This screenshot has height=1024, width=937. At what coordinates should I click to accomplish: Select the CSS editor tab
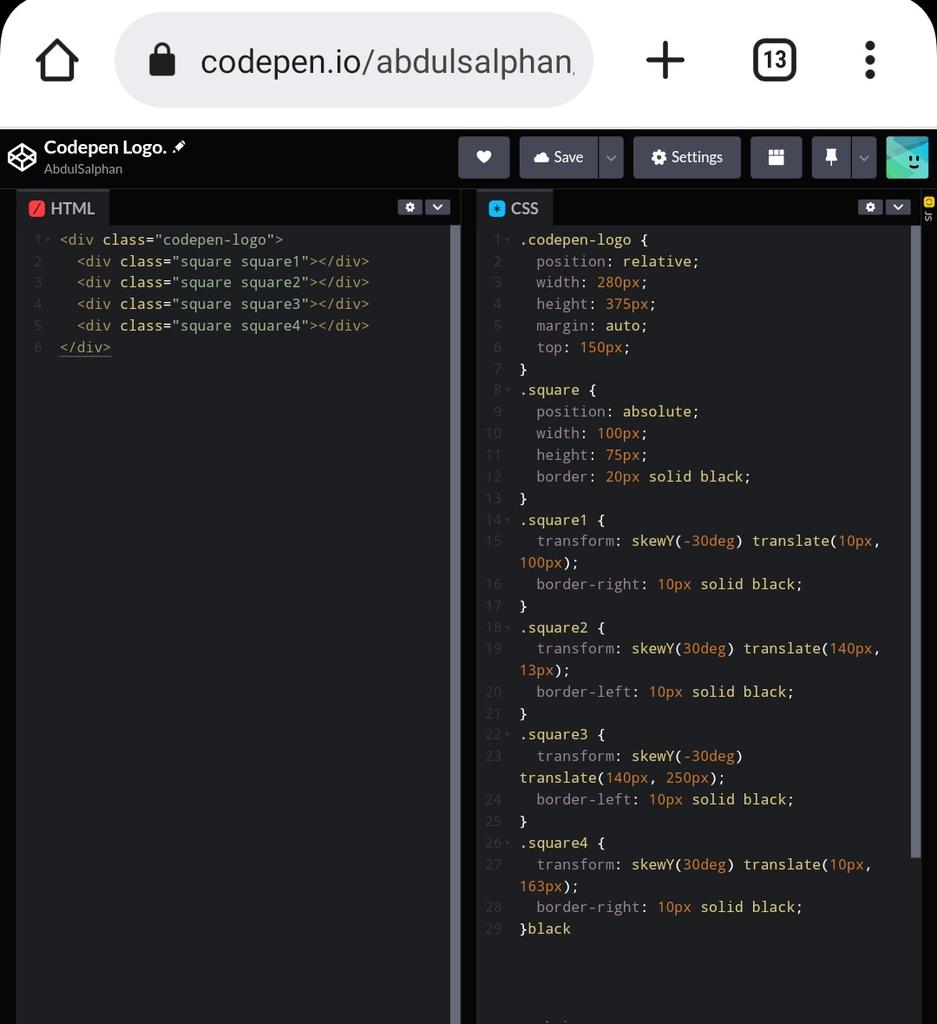[x=514, y=208]
